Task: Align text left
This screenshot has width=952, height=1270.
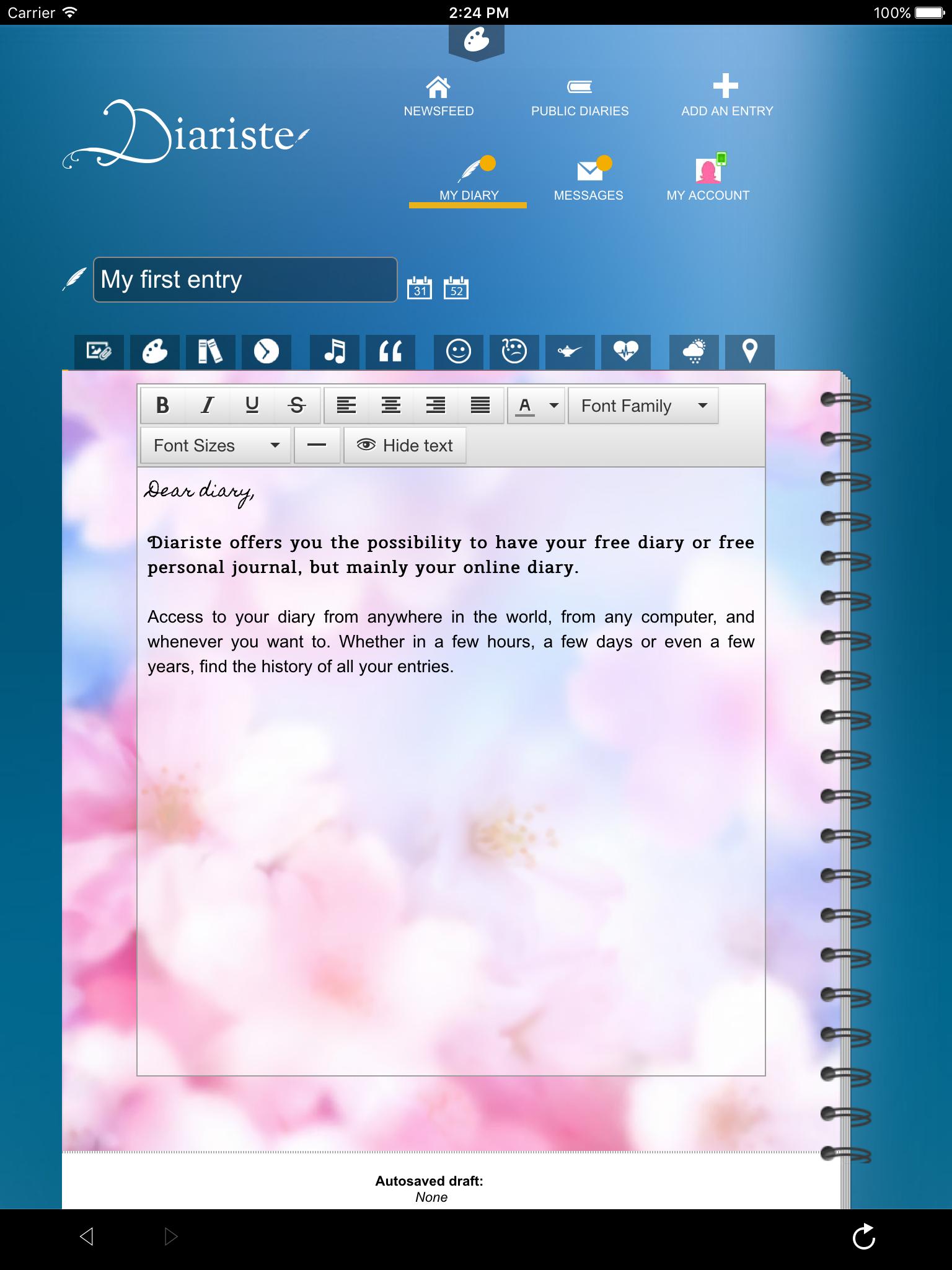Action: [346, 406]
